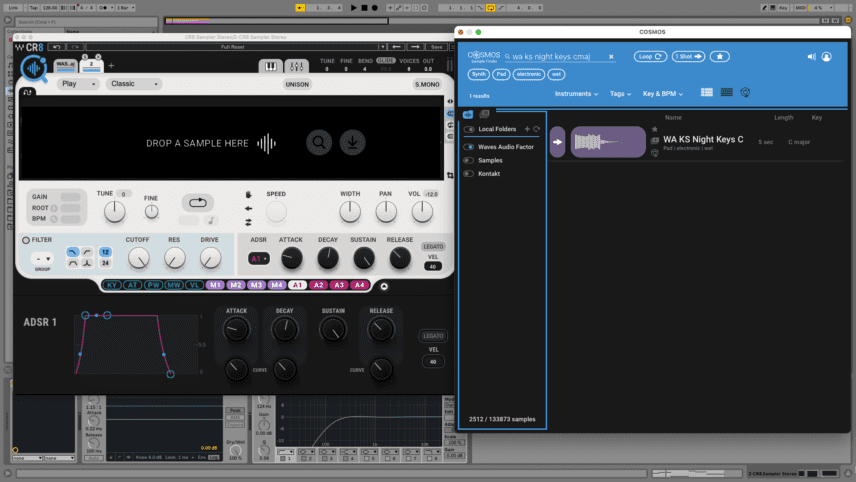Image resolution: width=856 pixels, height=482 pixels.
Task: Add a new sample layer with plus
Action: pos(111,66)
